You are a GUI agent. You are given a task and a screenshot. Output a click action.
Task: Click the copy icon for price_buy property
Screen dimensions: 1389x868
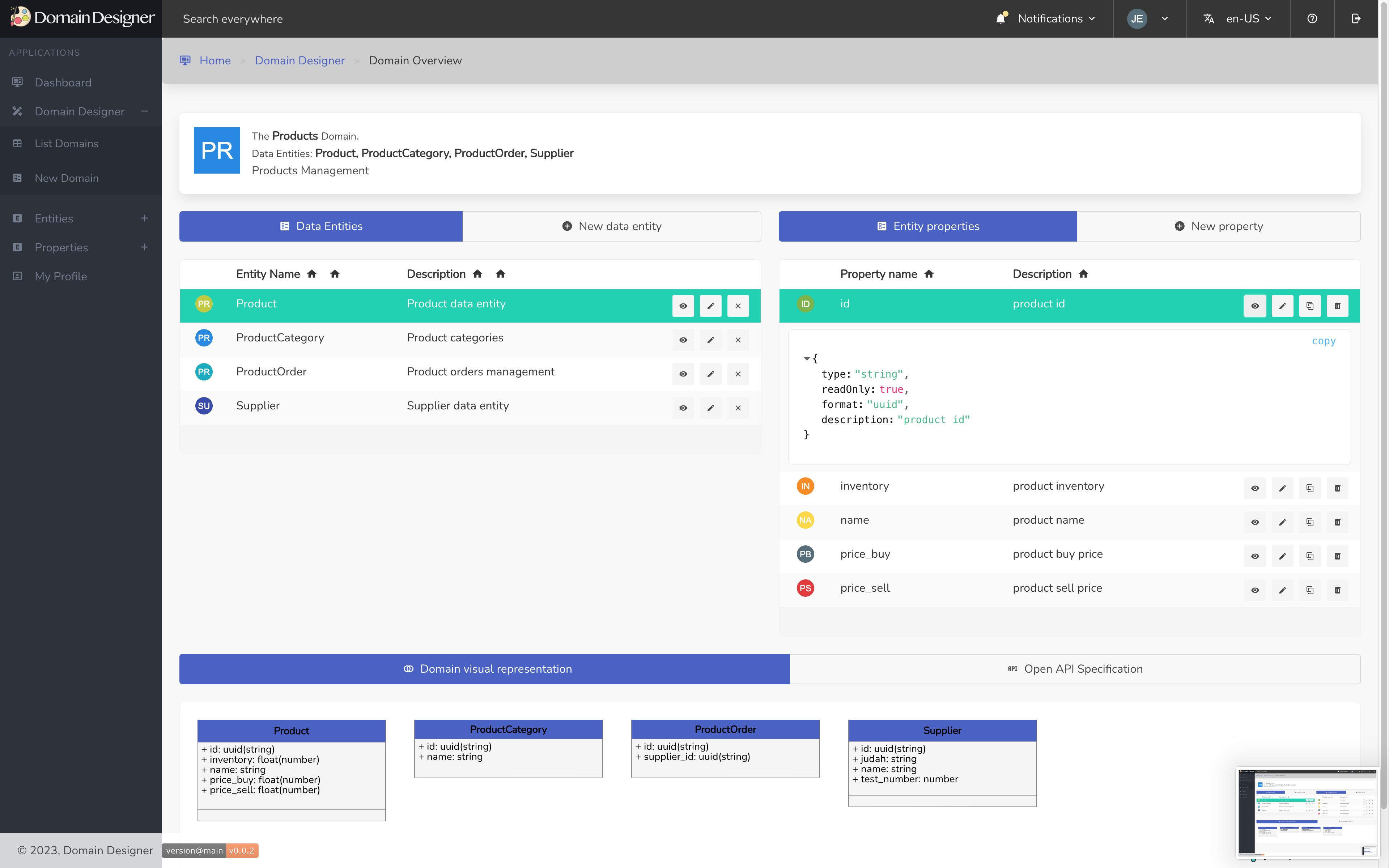click(1310, 556)
